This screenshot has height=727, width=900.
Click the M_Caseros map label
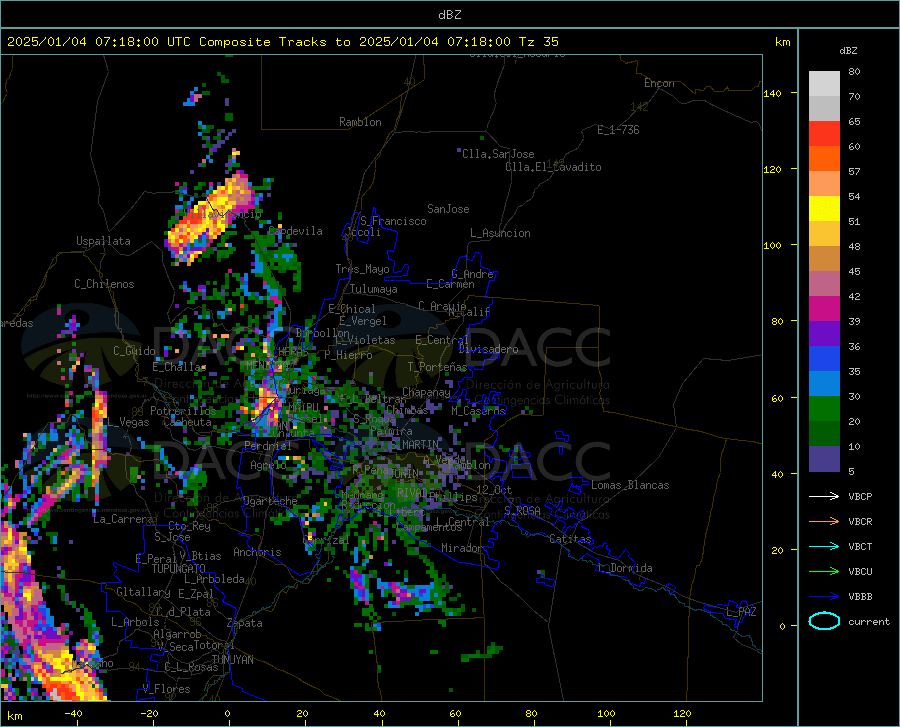pos(478,411)
